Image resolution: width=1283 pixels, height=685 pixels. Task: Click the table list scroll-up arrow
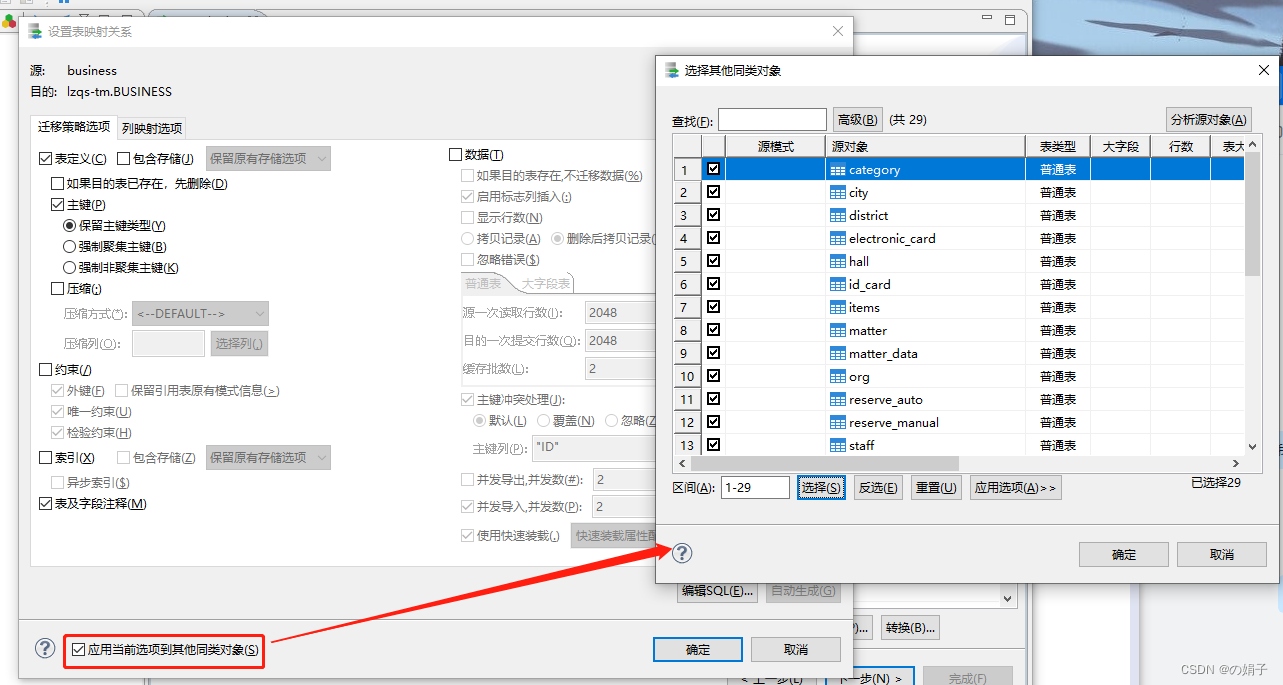tap(1253, 146)
